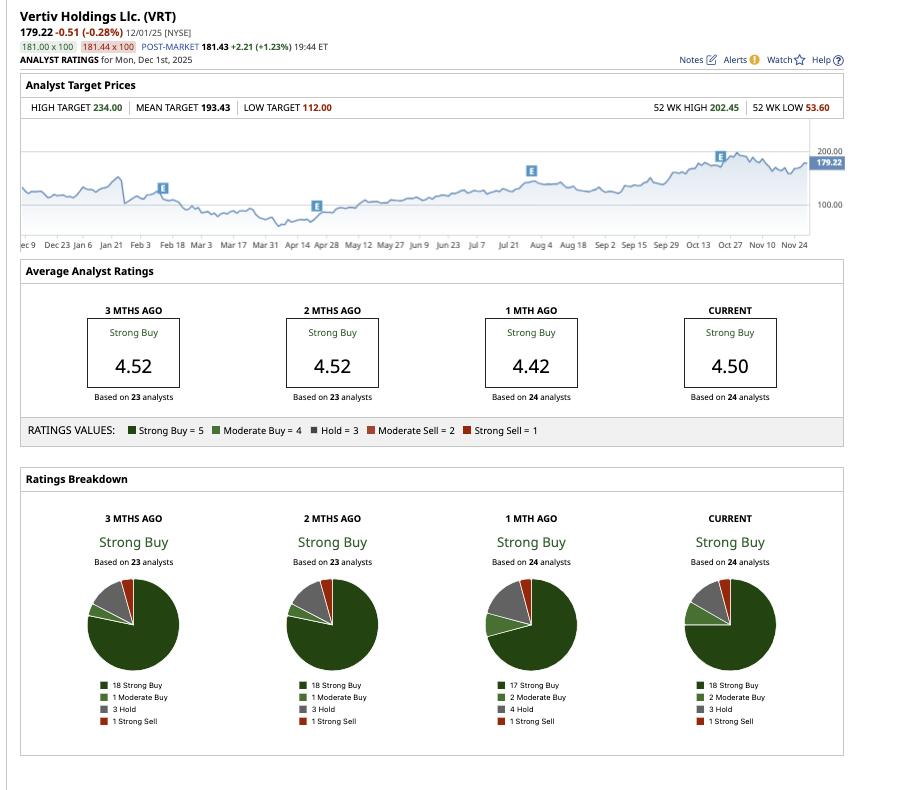
Task: Select the earnings marker near Jul 21
Action: [530, 172]
